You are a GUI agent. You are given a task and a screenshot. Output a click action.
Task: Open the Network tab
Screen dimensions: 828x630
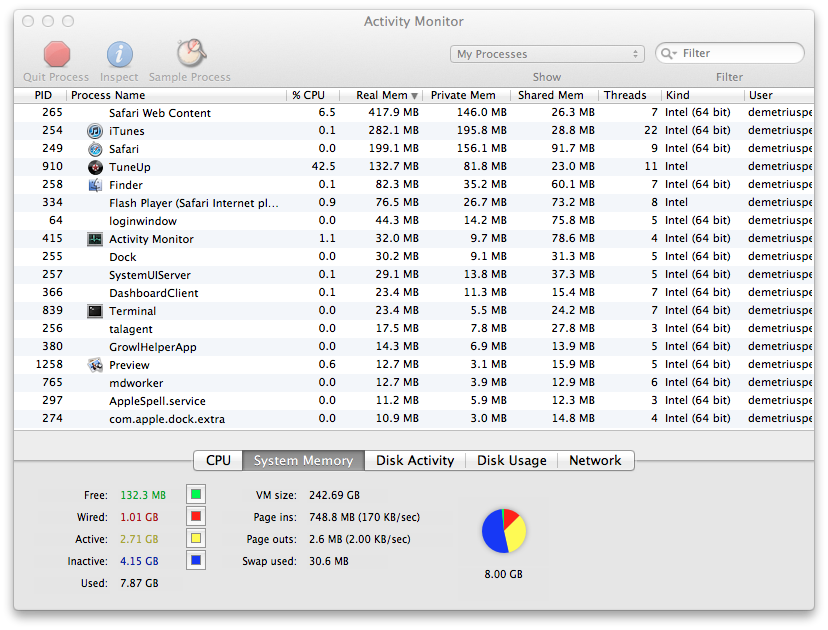(x=596, y=460)
